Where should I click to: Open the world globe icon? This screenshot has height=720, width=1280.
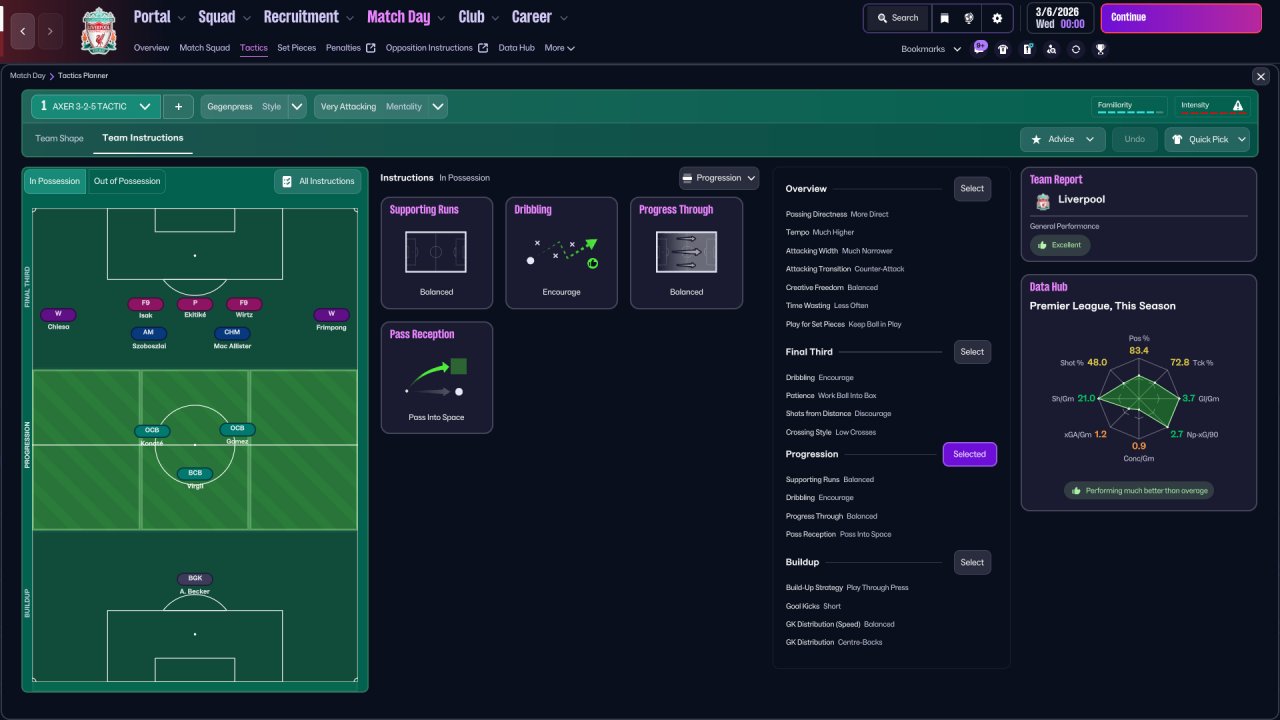(969, 18)
